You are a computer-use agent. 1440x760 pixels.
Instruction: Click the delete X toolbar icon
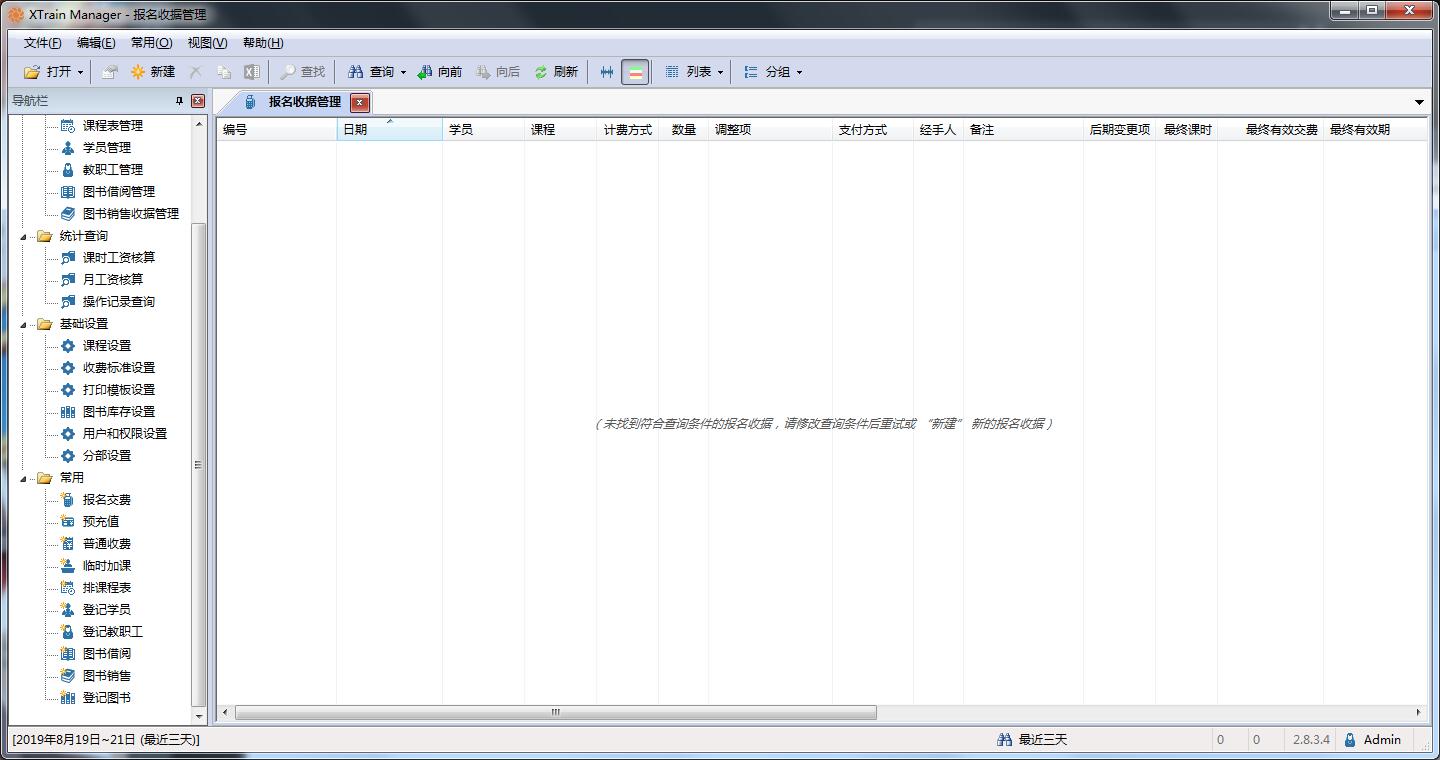point(196,72)
